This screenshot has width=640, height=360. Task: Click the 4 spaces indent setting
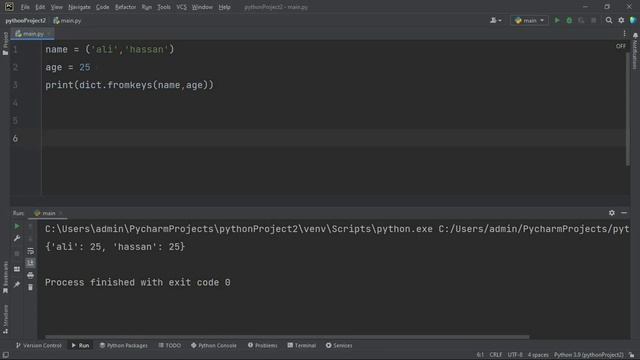pos(538,355)
